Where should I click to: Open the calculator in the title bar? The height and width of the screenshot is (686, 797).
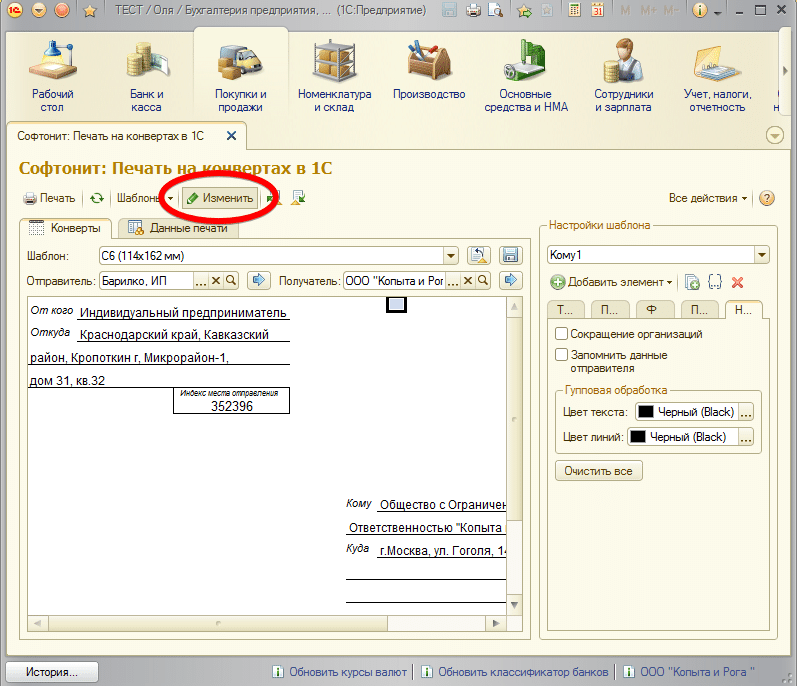coord(573,11)
